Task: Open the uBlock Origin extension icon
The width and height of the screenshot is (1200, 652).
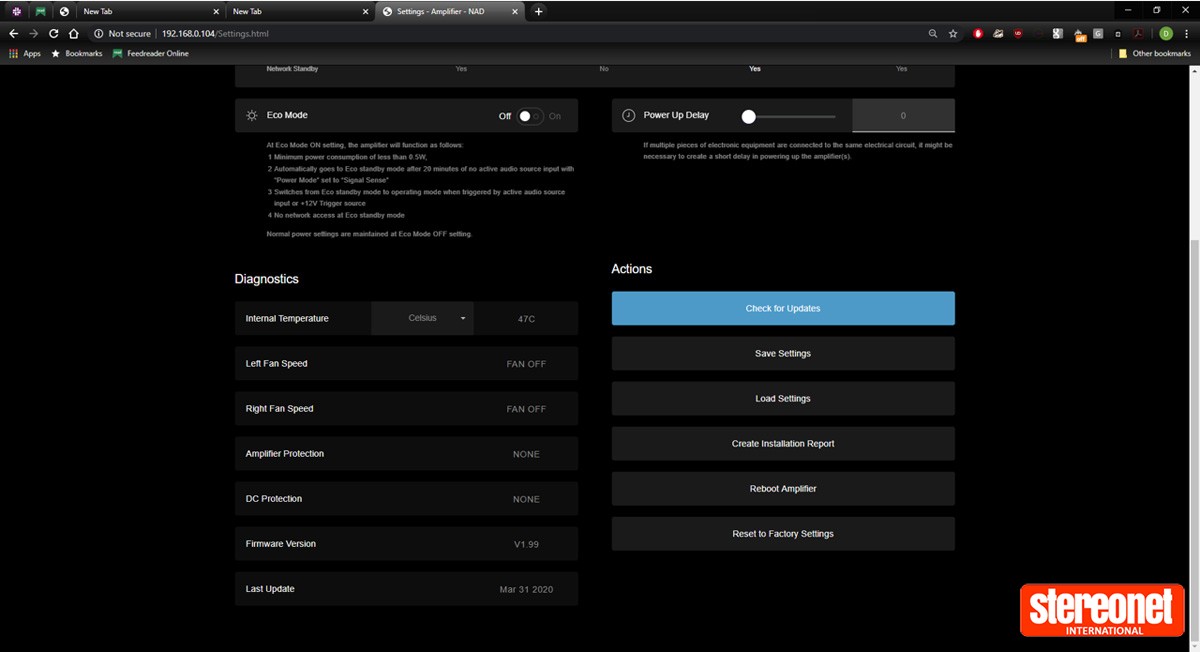Action: point(1018,33)
